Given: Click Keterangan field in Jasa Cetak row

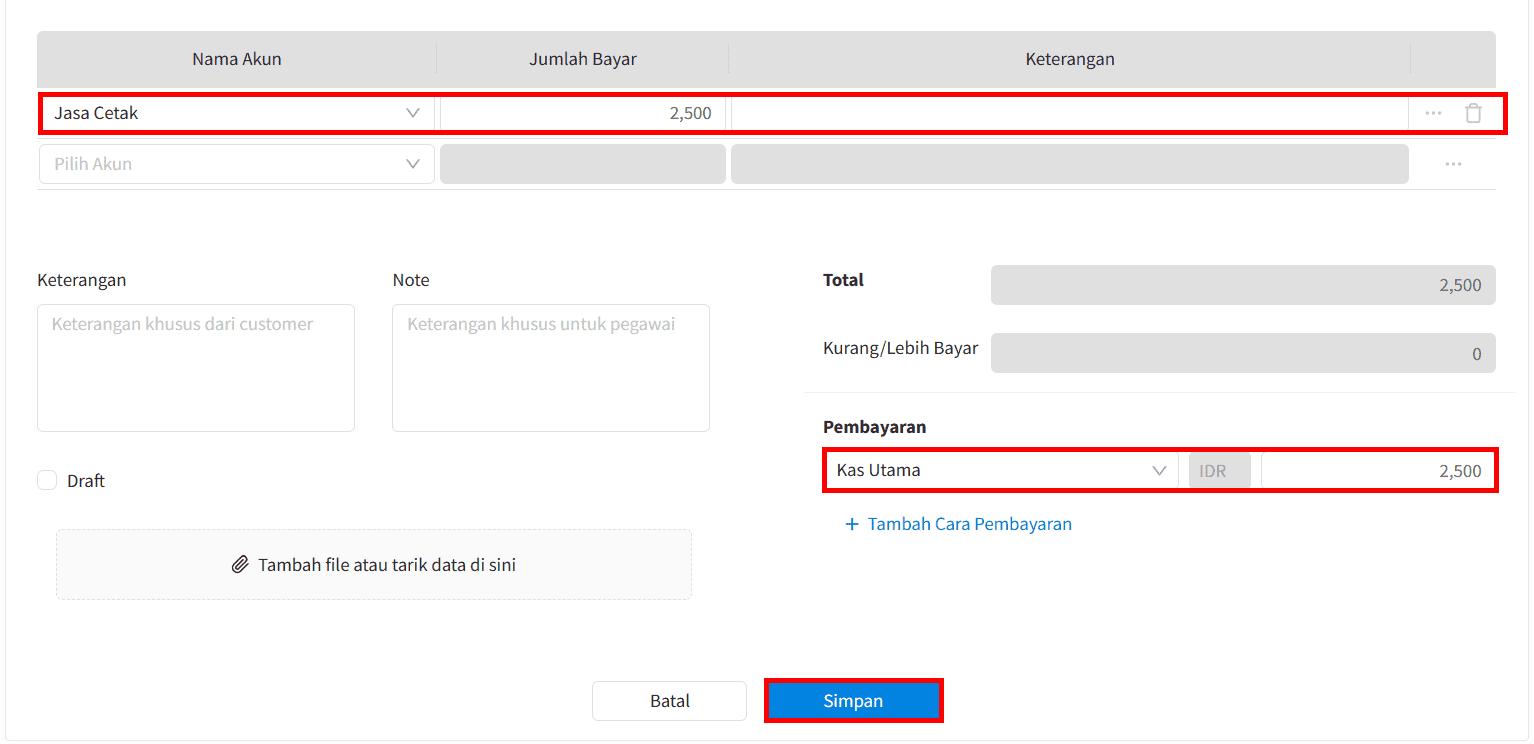Looking at the screenshot, I should 1070,113.
